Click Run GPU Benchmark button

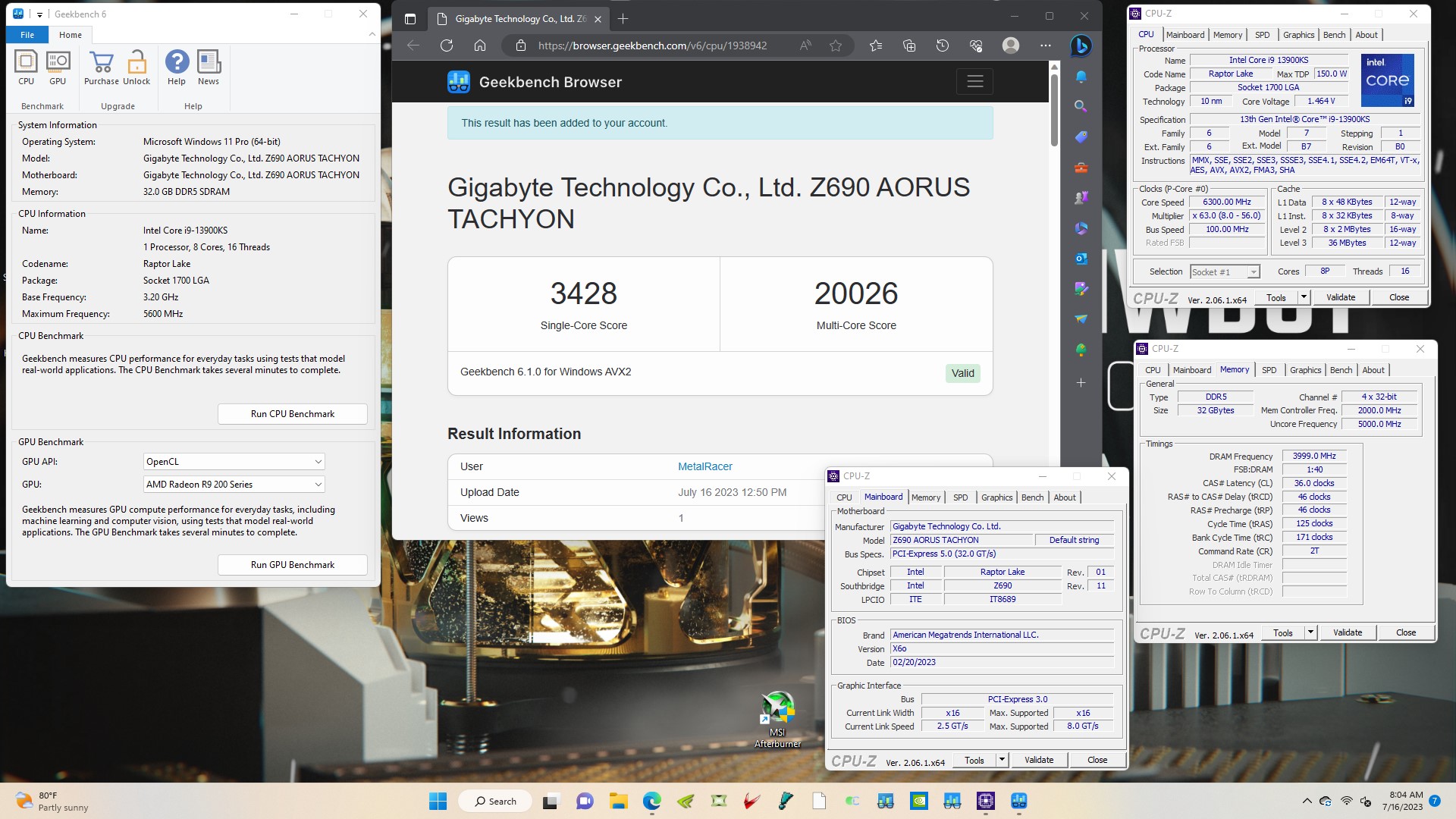click(293, 565)
